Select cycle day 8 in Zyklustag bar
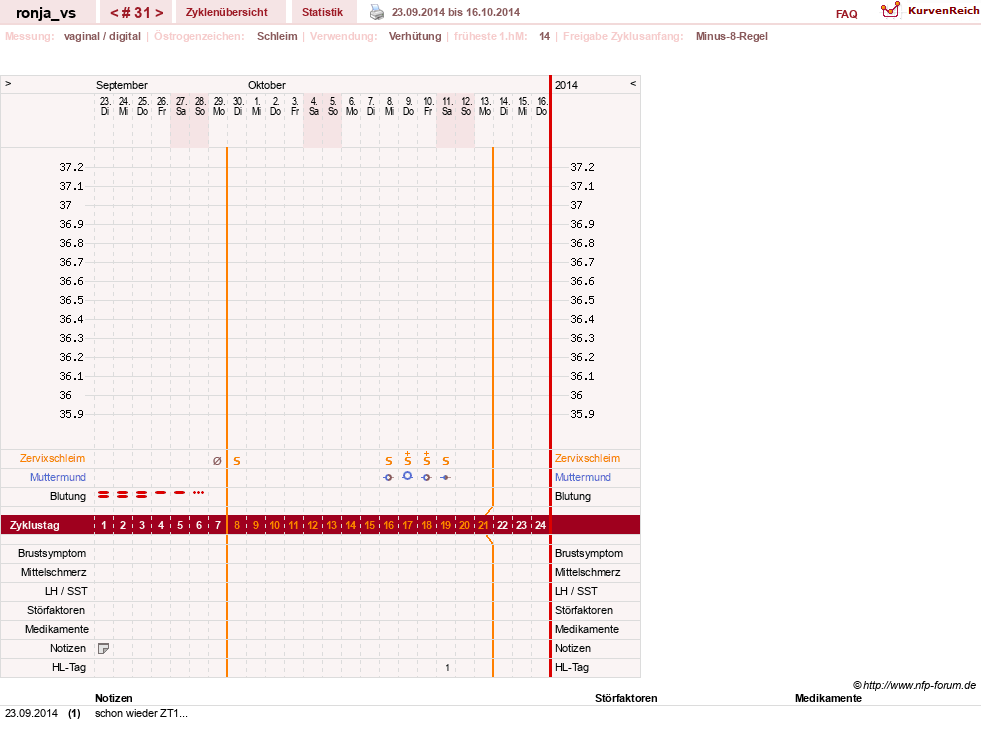 [236, 526]
